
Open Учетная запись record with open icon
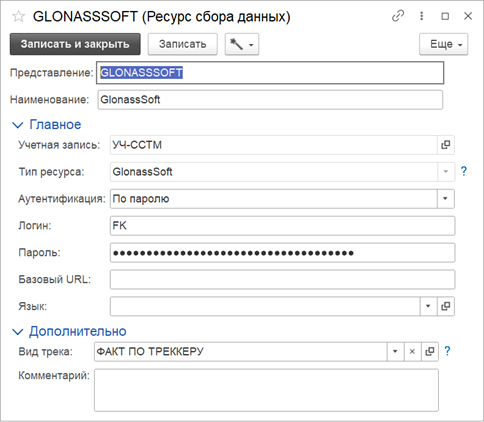click(x=446, y=145)
